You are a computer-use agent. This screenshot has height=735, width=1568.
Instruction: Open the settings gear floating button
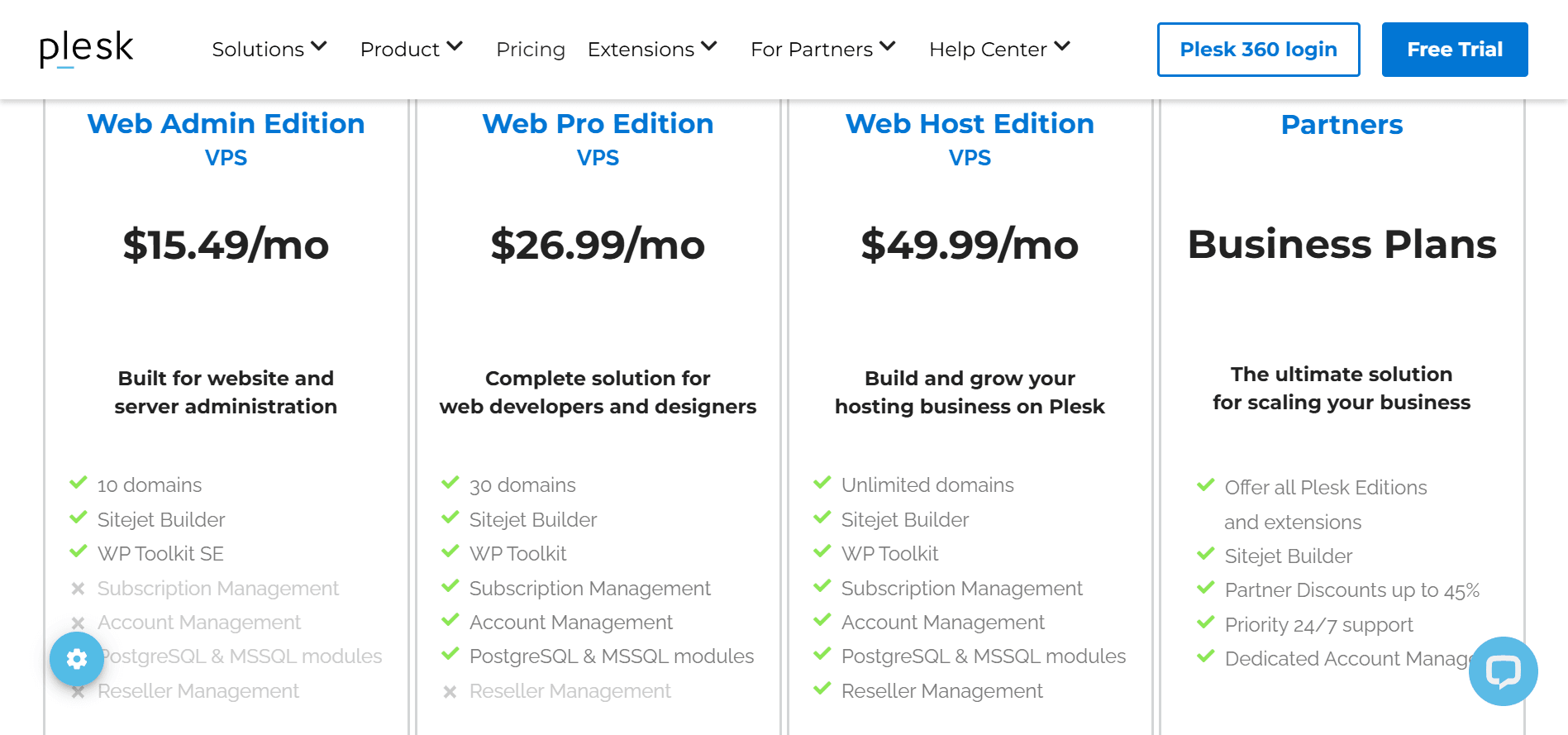pos(77,659)
